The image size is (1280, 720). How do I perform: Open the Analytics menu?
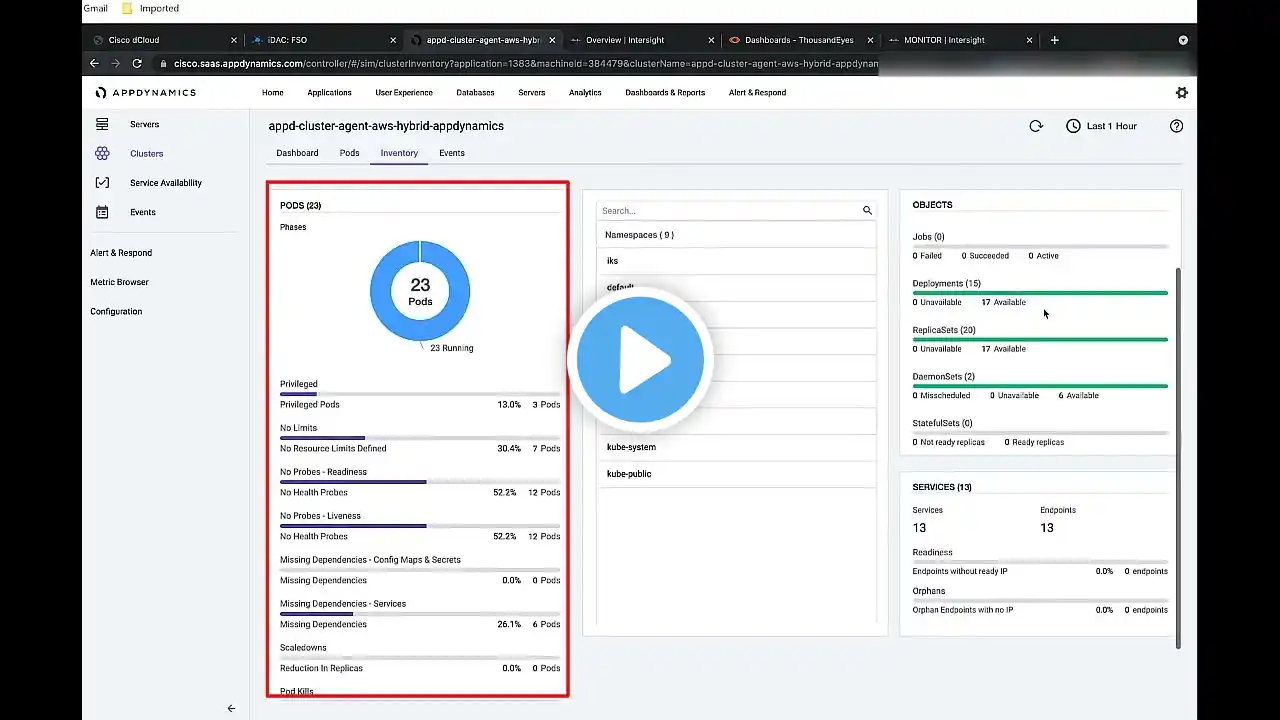(x=585, y=92)
